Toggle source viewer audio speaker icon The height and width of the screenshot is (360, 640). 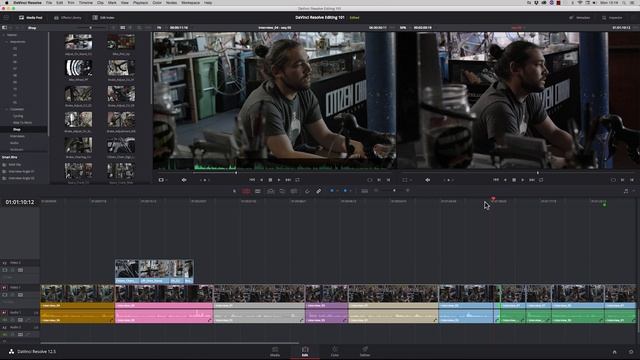184,180
